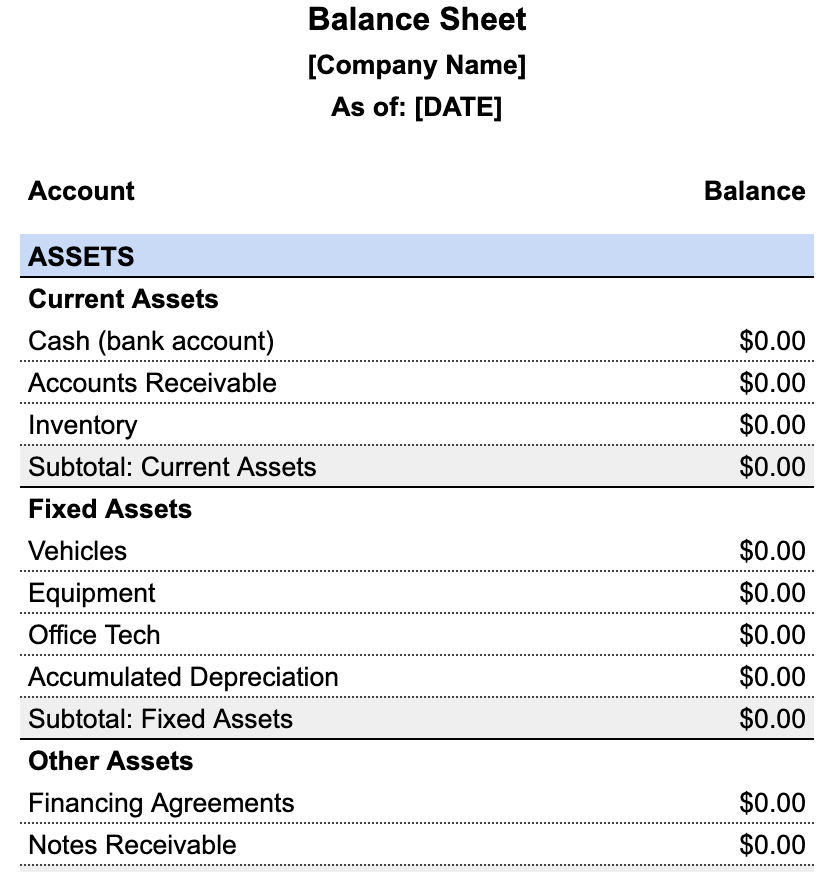The width and height of the screenshot is (836, 872).
Task: Click the Other Assets heading
Action: click(x=110, y=761)
